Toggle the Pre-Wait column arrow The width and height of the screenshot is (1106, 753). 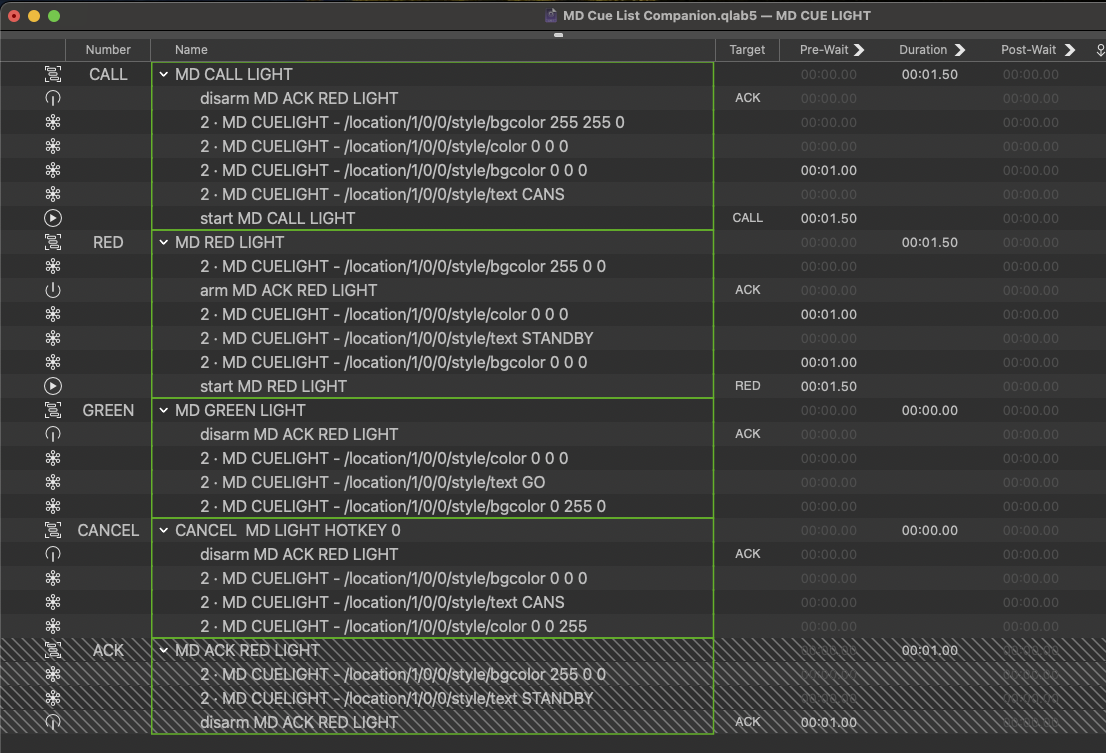(x=859, y=50)
